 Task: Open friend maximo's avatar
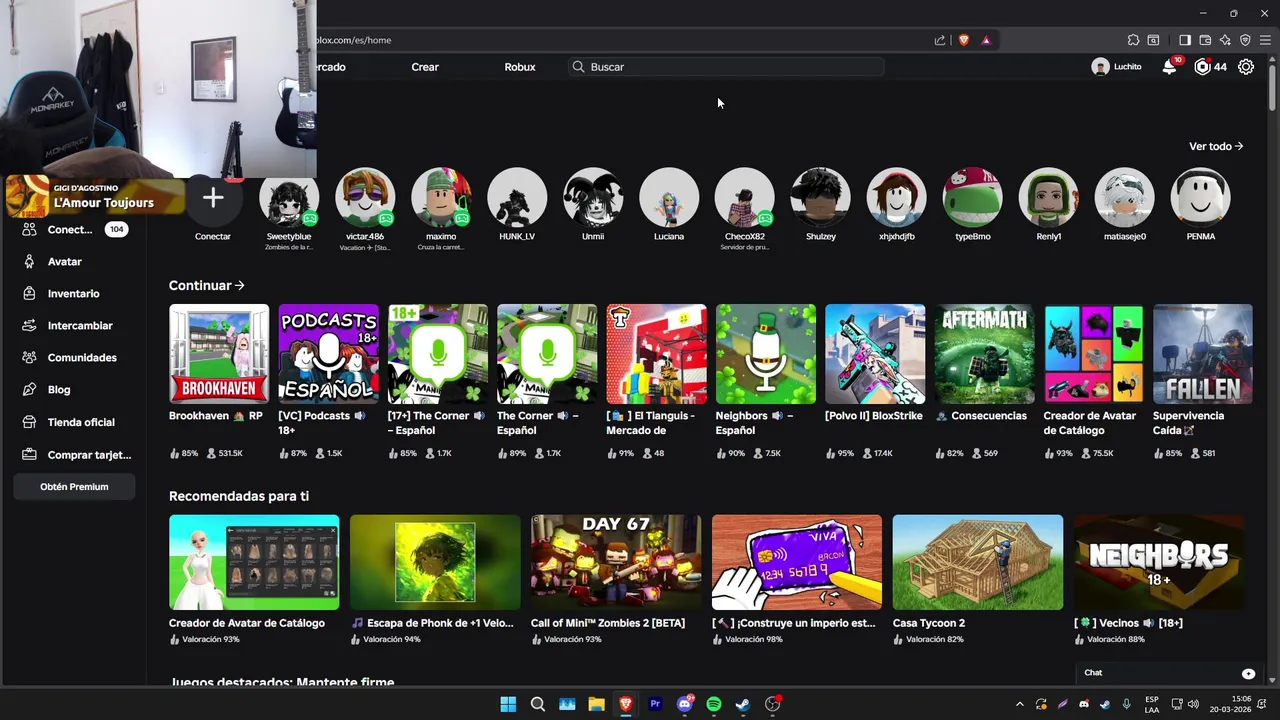pyautogui.click(x=441, y=197)
